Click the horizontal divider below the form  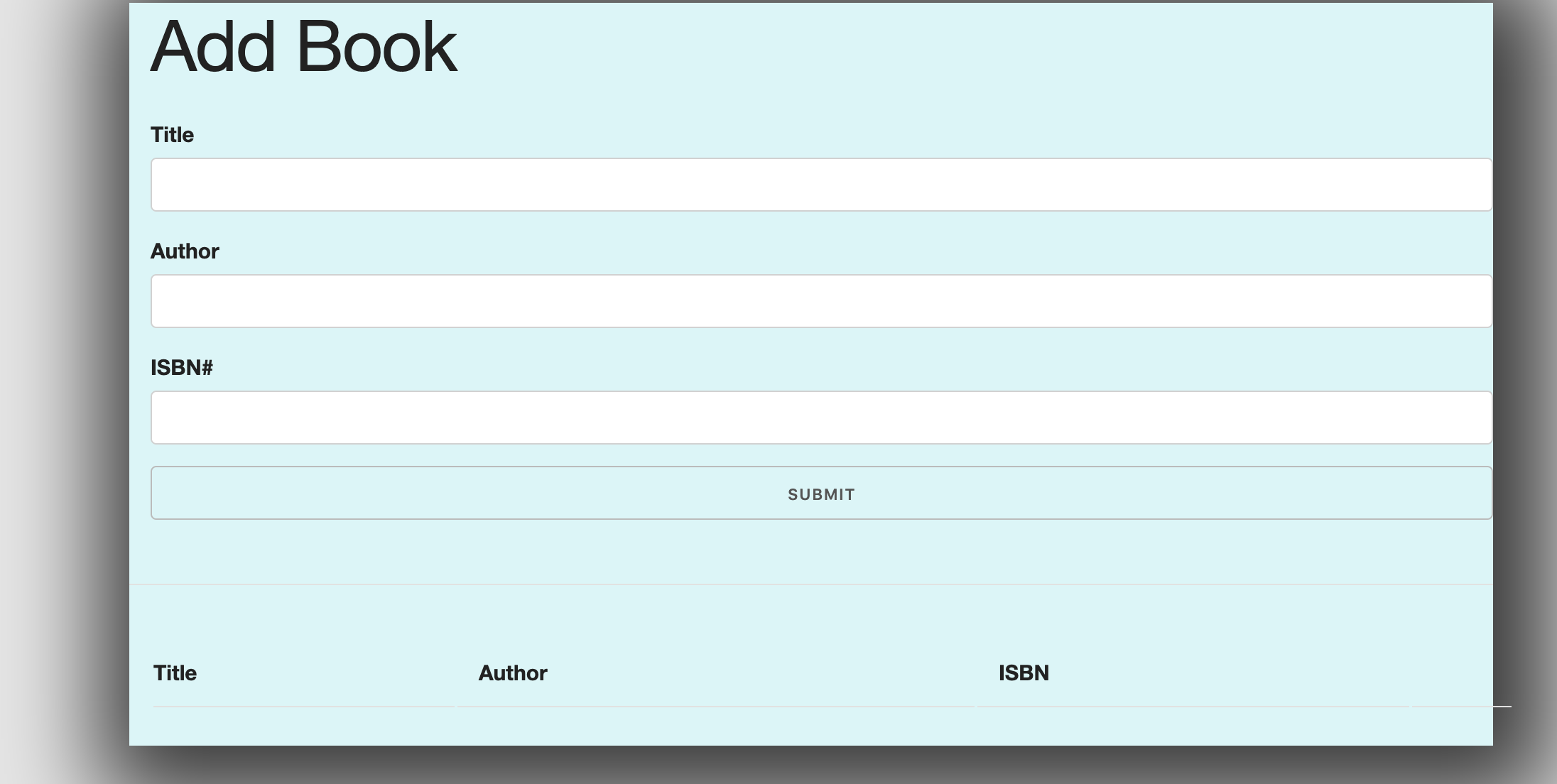pyautogui.click(x=810, y=584)
